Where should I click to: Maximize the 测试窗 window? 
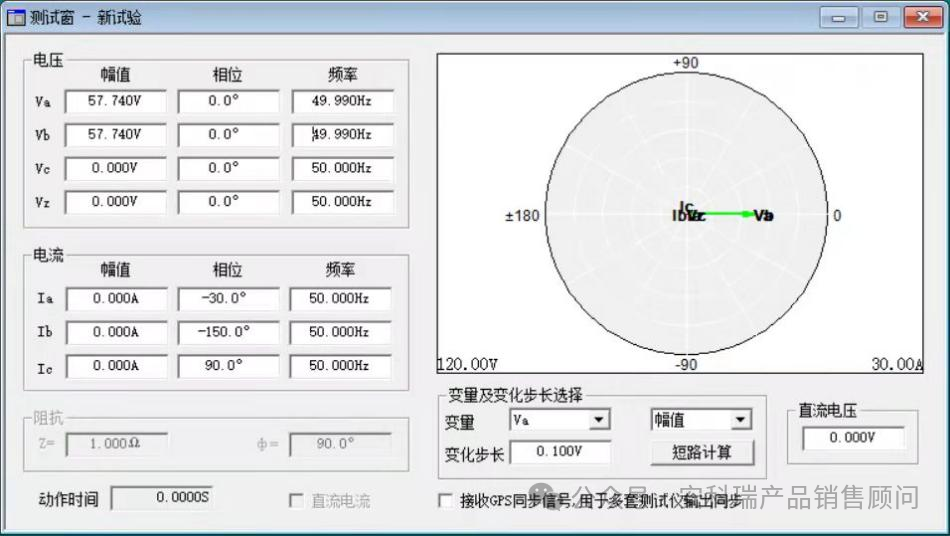pos(880,17)
